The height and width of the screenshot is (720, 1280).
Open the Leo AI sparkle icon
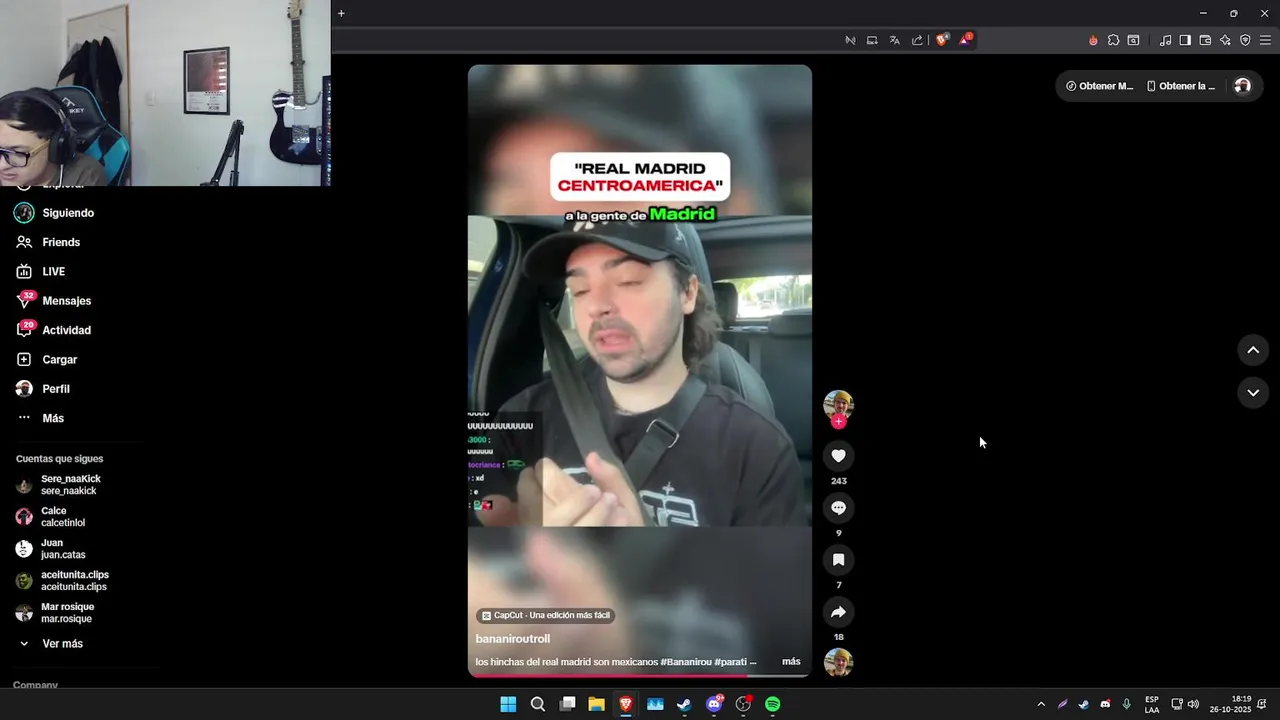1225,40
